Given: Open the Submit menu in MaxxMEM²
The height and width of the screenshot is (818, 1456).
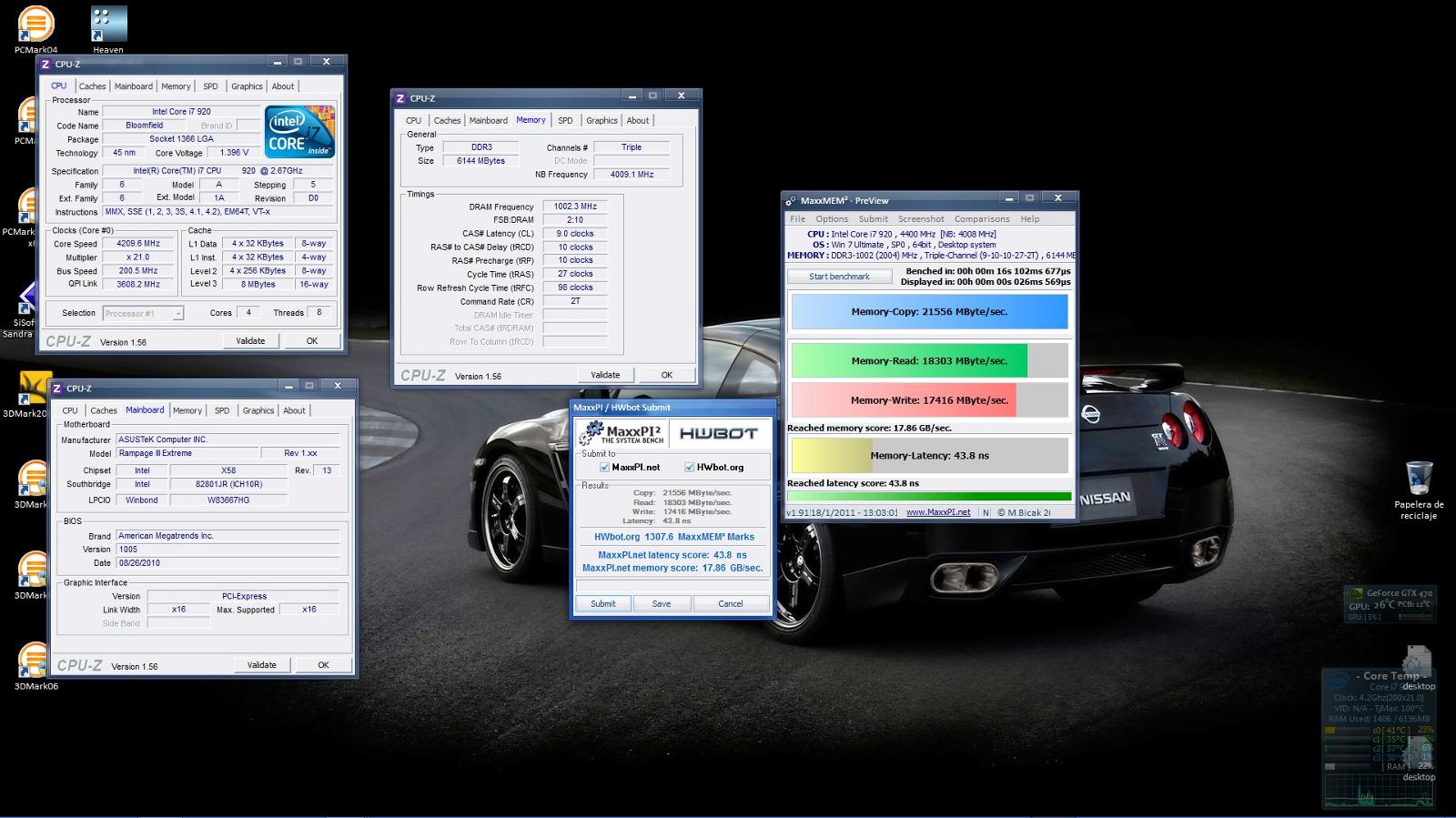Looking at the screenshot, I should coord(873,219).
